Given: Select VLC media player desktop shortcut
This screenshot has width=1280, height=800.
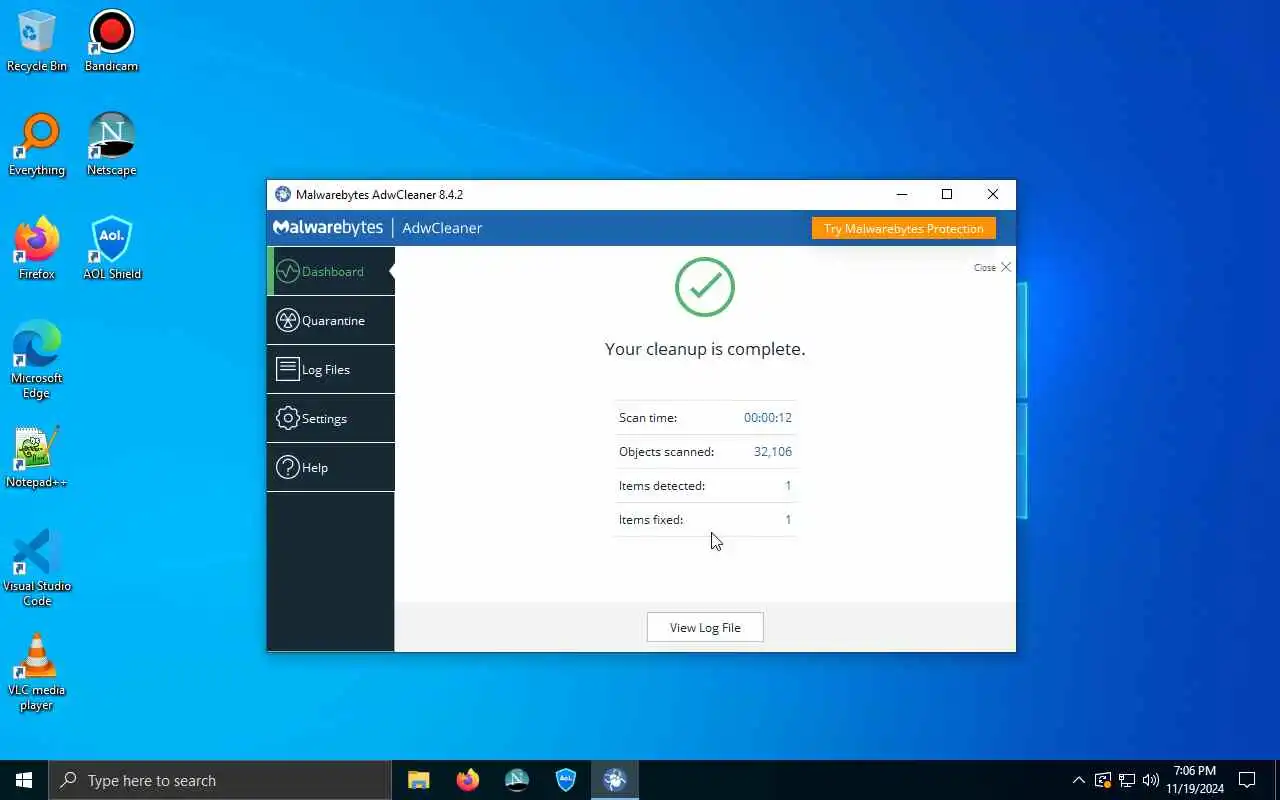Looking at the screenshot, I should pos(37,672).
